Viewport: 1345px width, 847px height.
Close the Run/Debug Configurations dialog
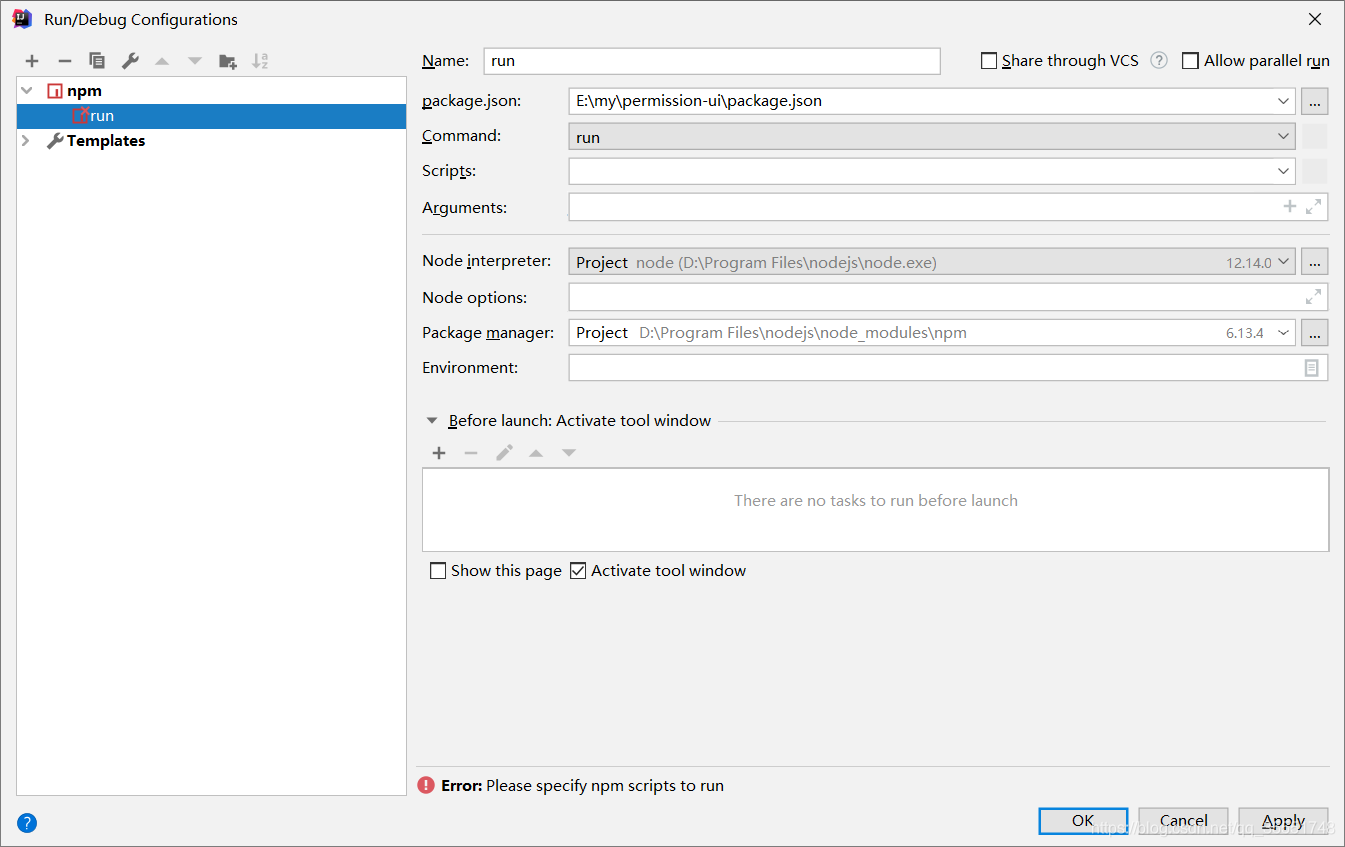tap(1315, 19)
